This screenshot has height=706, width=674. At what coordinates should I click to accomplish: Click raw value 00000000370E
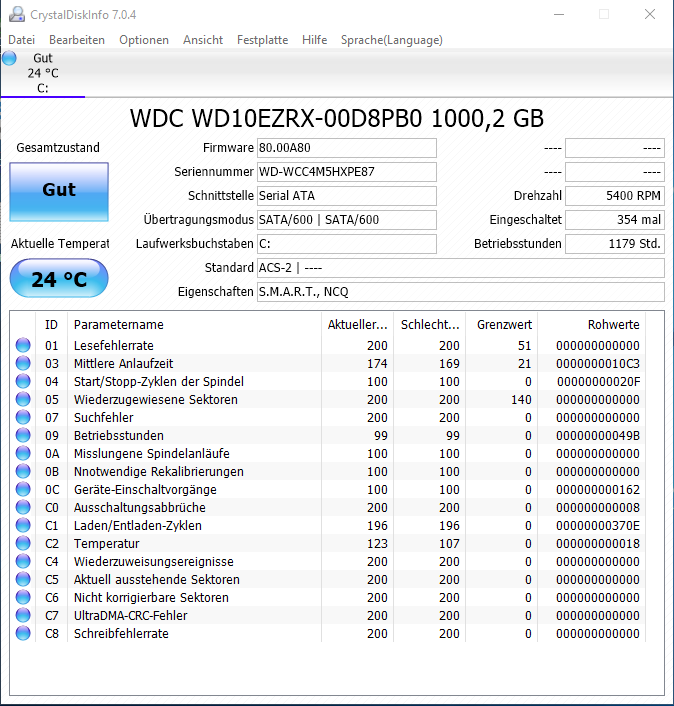coord(597,525)
